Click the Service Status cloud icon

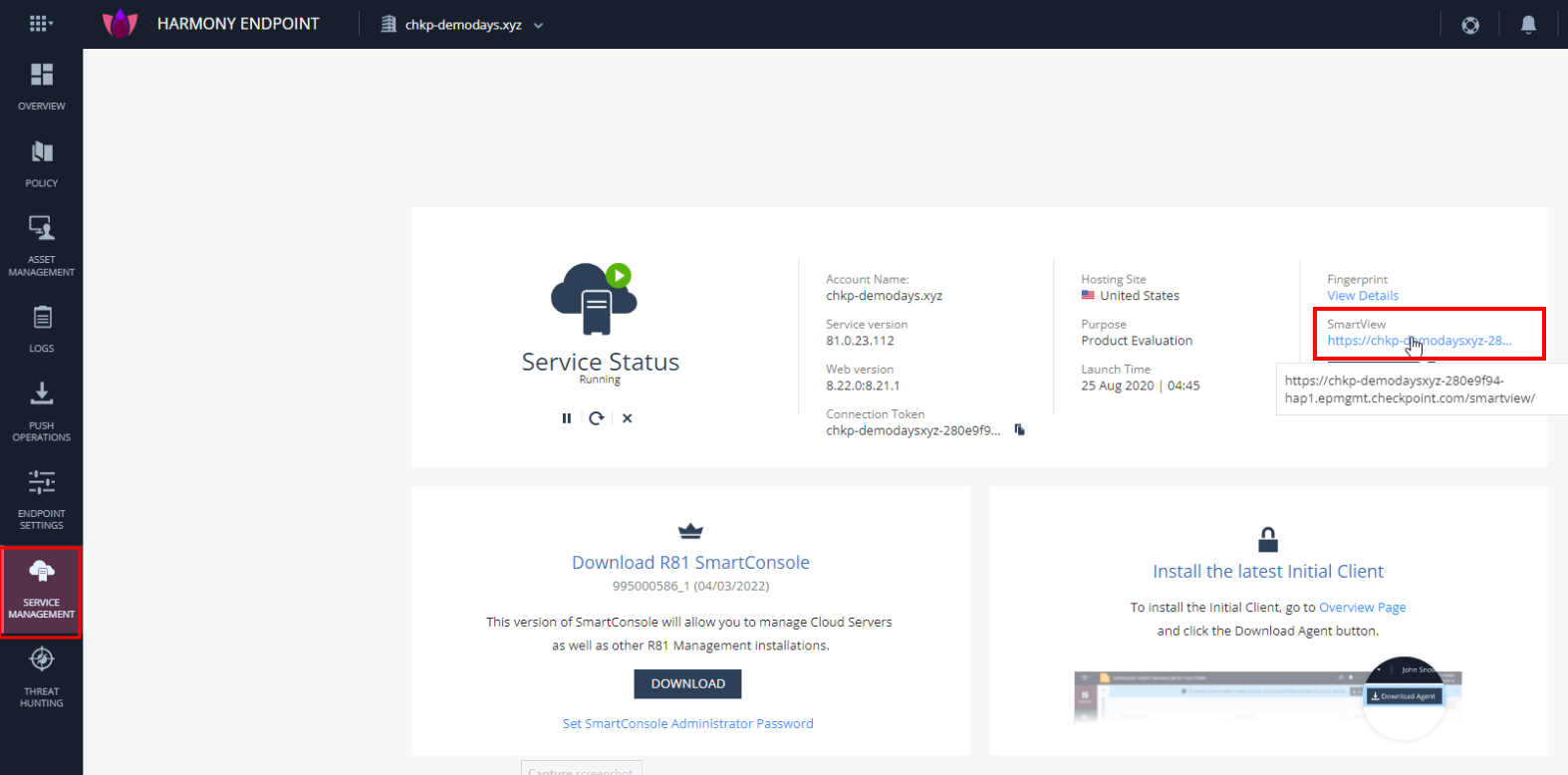[x=594, y=299]
